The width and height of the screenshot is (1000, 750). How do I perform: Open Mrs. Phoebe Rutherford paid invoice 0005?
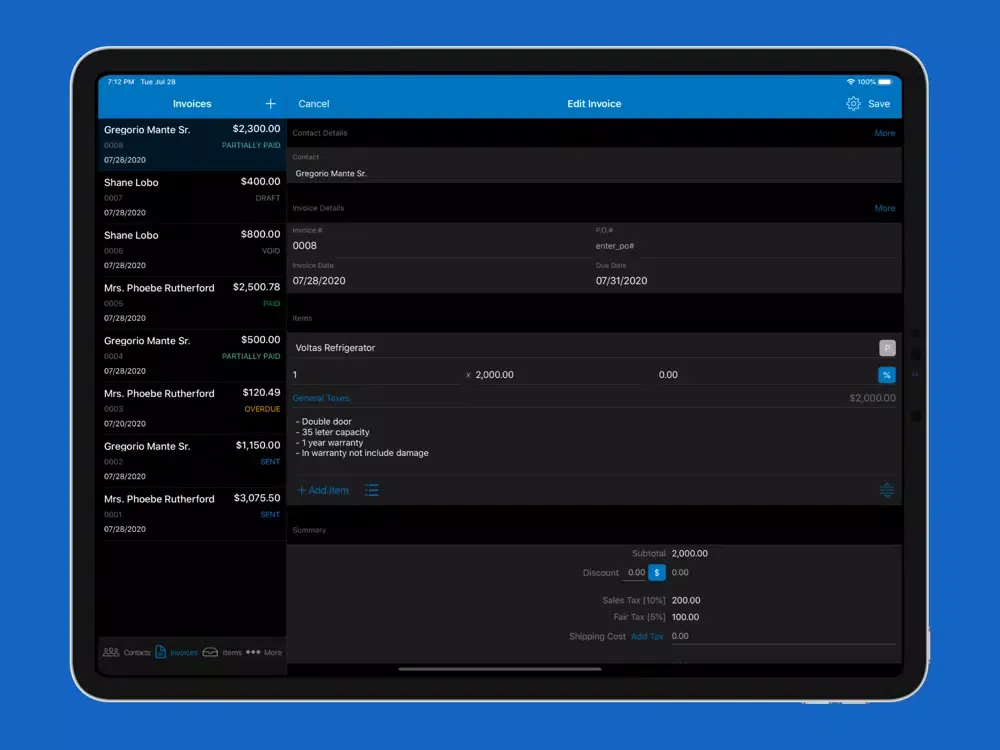pos(192,303)
